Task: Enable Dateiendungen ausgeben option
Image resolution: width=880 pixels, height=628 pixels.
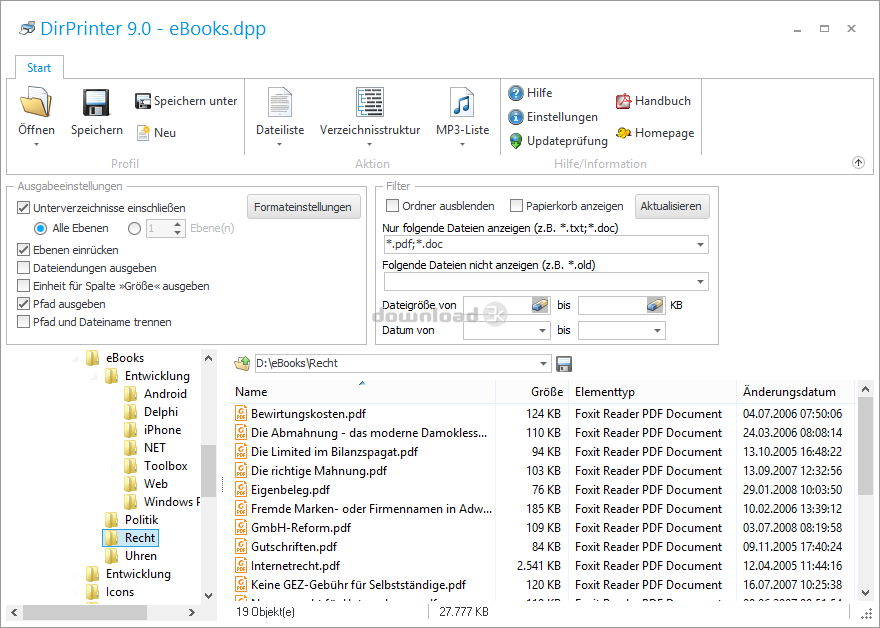Action: coord(24,268)
